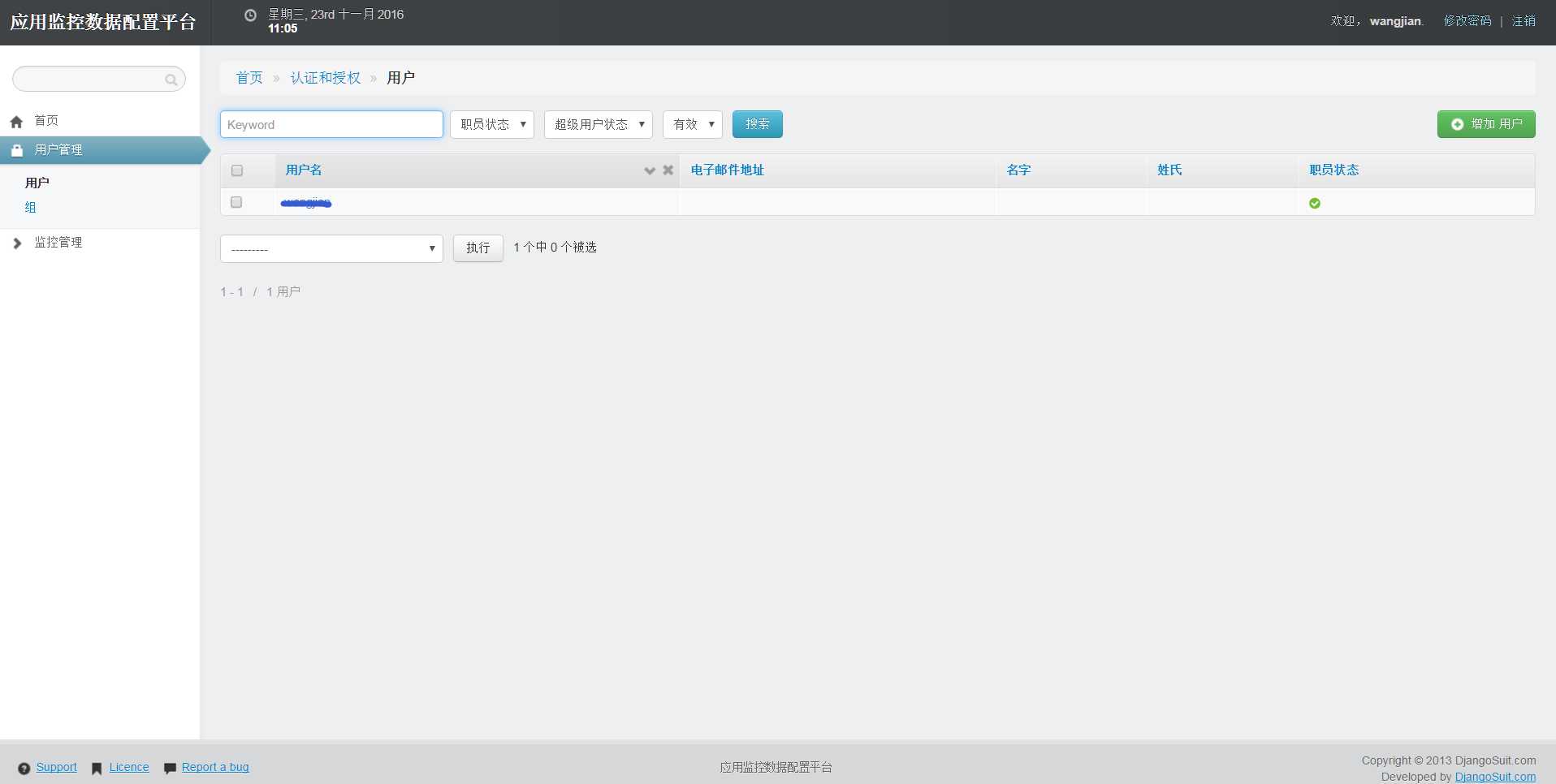1556x784 pixels.
Task: Sort by 电子邮件地址 column header
Action: [728, 170]
